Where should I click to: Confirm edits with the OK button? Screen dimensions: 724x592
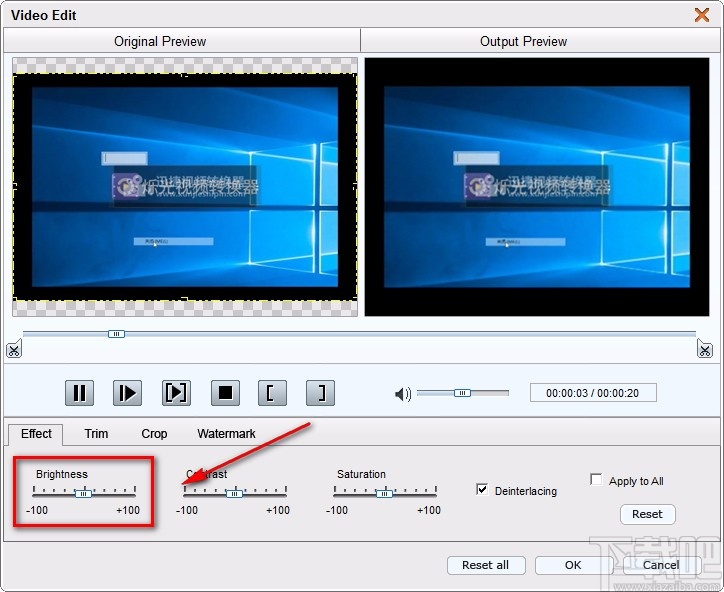(573, 565)
